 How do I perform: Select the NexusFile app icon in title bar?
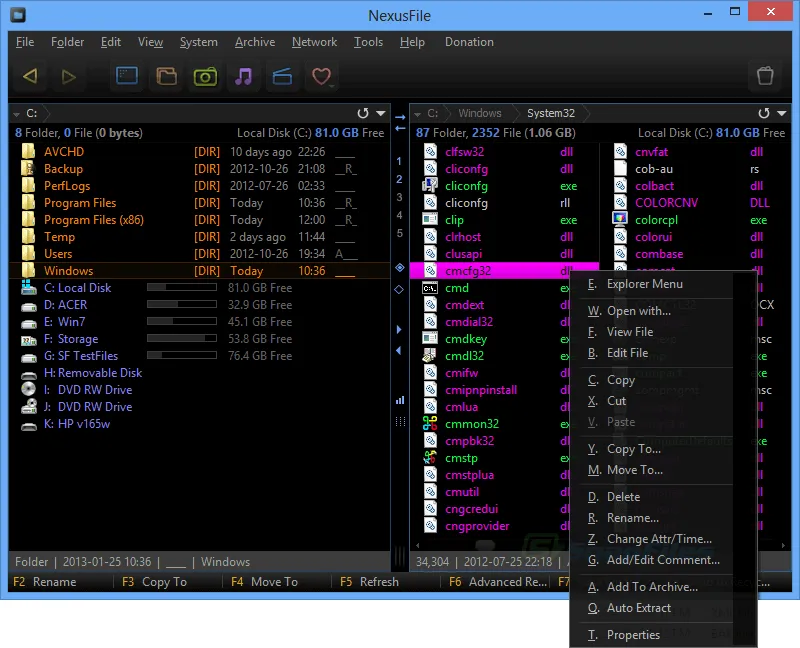click(17, 15)
